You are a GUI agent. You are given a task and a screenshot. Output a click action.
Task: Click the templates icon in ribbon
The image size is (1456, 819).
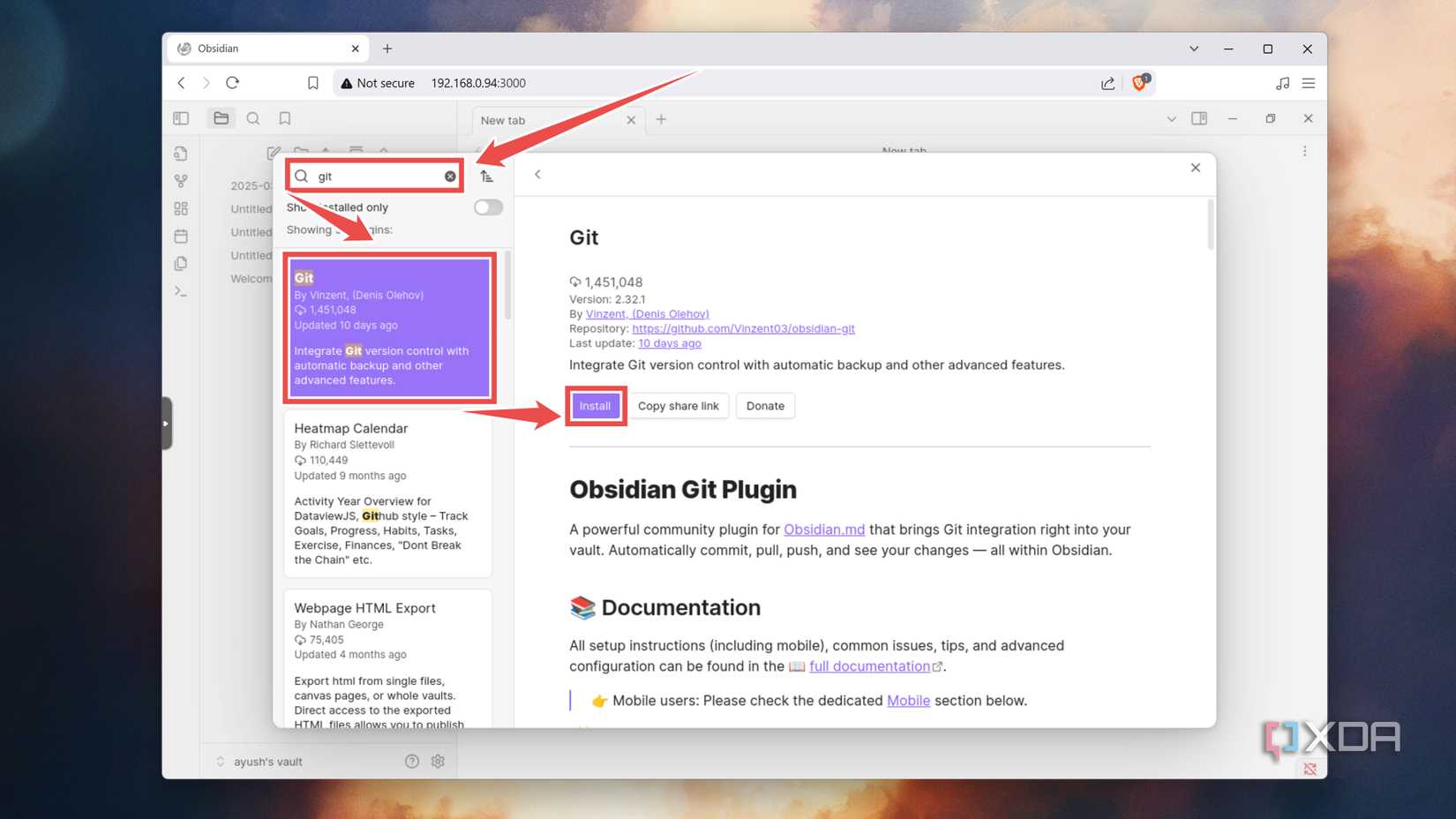click(x=181, y=263)
